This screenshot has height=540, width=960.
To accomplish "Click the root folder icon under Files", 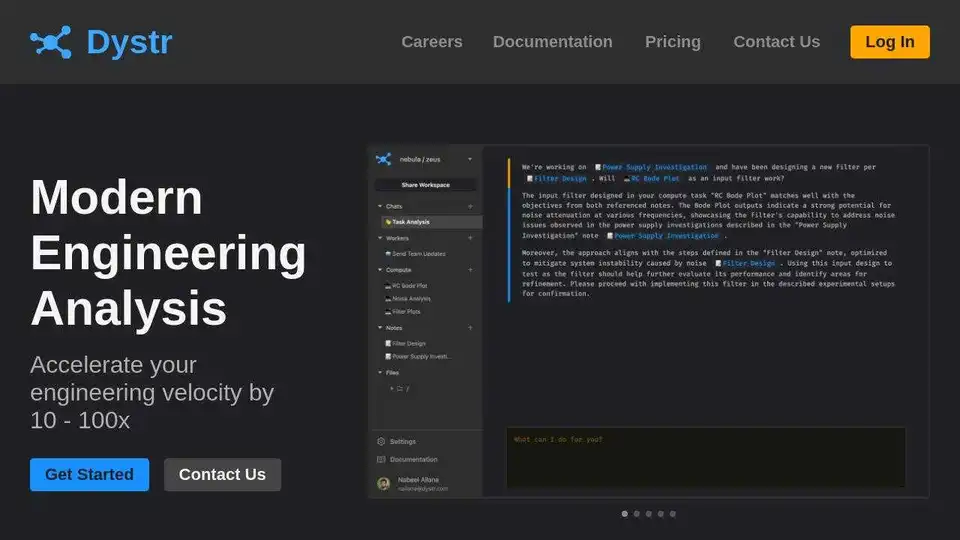I will coord(400,389).
